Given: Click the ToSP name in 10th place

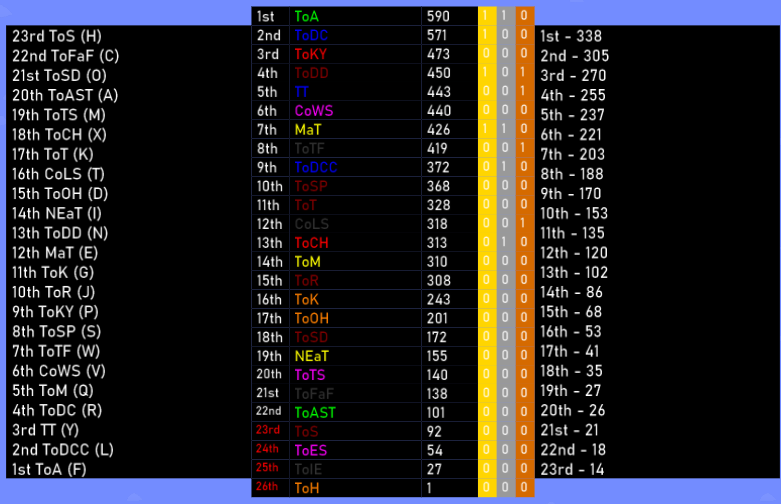Looking at the screenshot, I should 311,187.
